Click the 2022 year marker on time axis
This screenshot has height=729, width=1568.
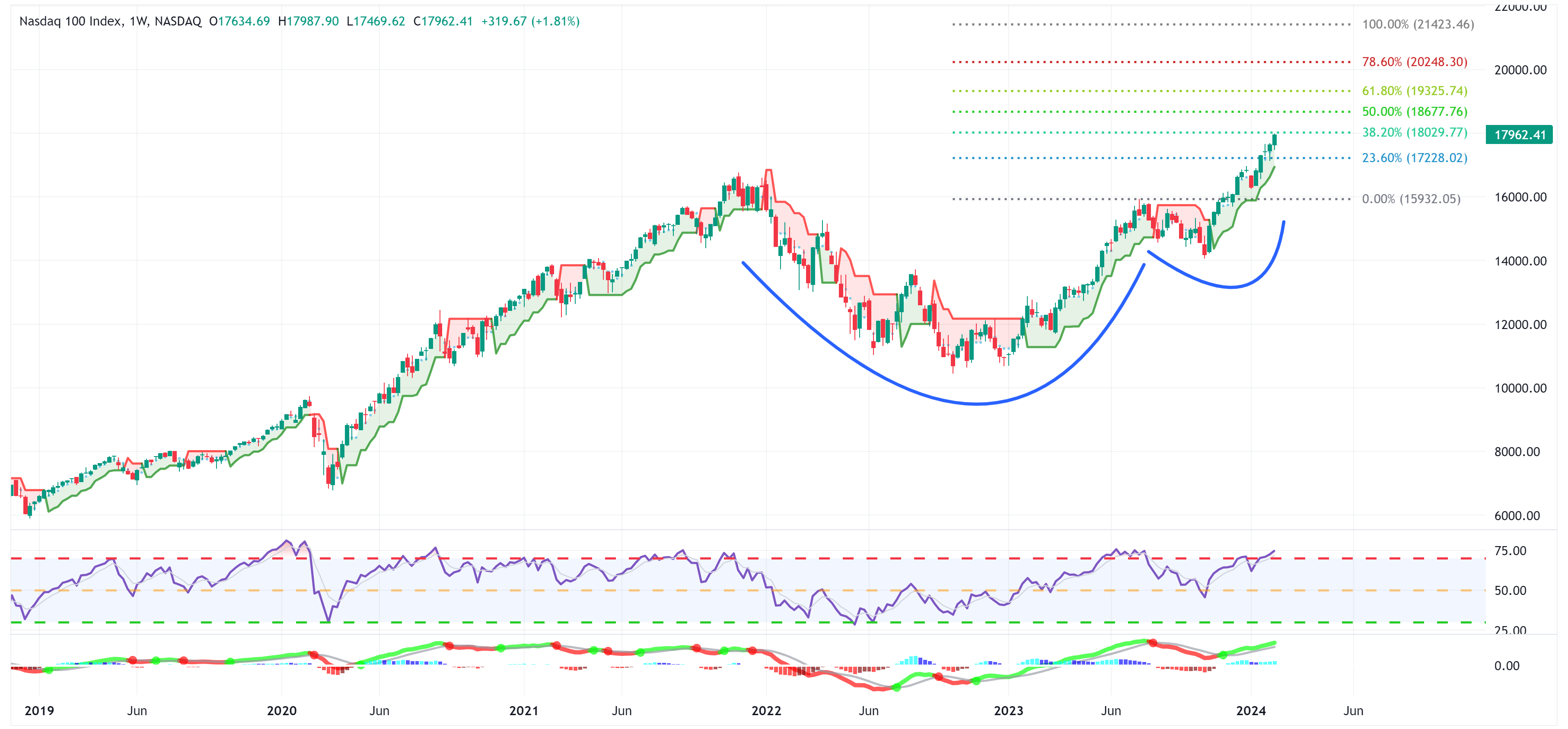766,711
